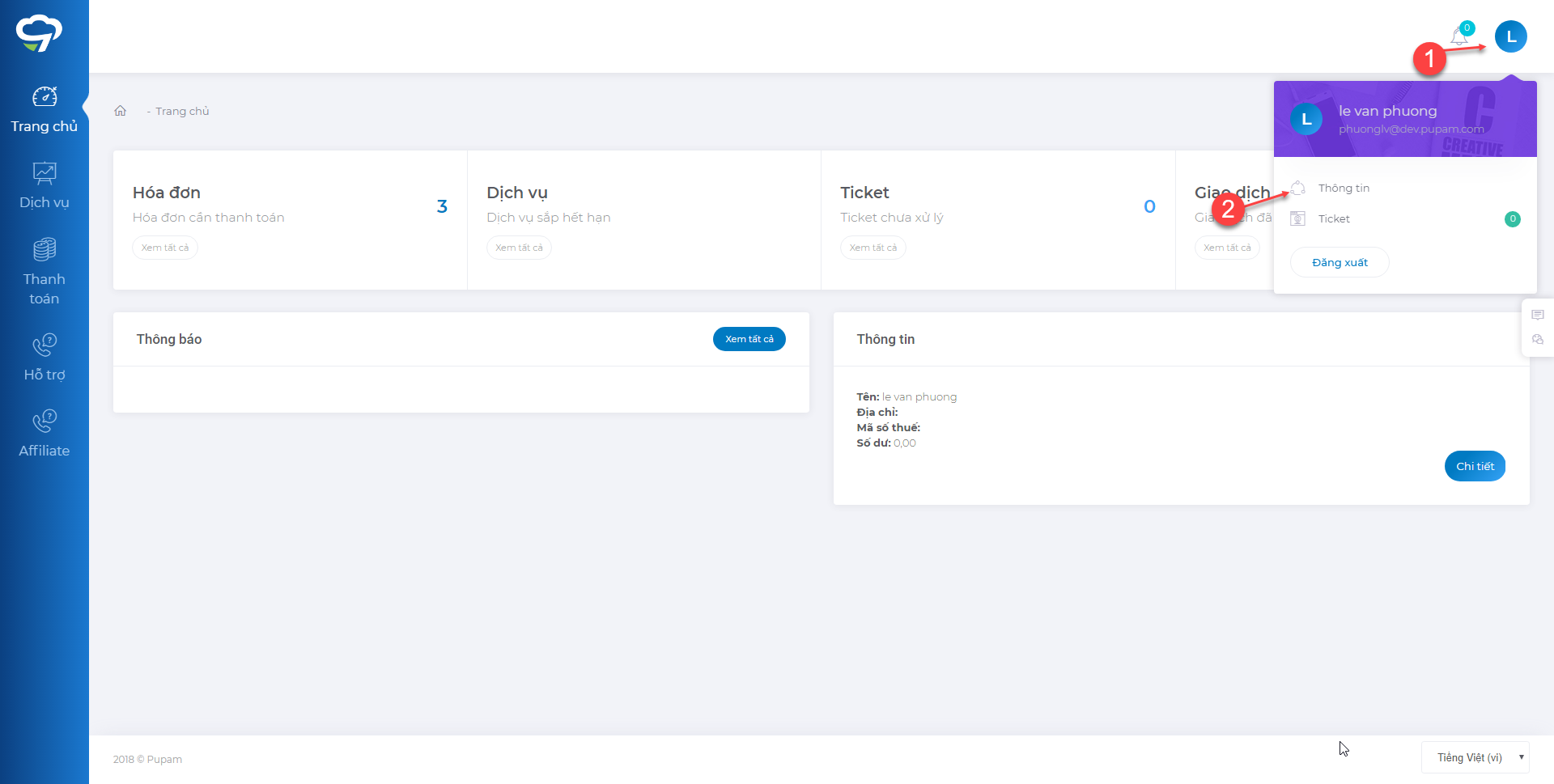Open Dịch vụ section in sidebar
The image size is (1554, 784).
(x=45, y=186)
